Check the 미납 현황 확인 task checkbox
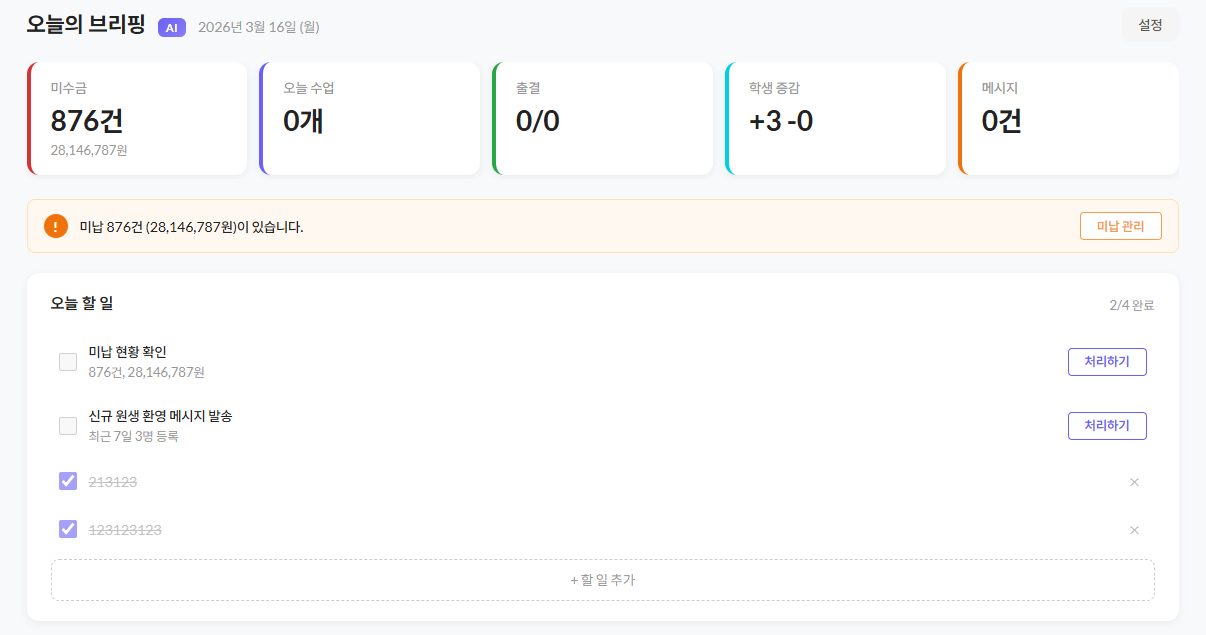Image resolution: width=1206 pixels, height=635 pixels. click(68, 362)
